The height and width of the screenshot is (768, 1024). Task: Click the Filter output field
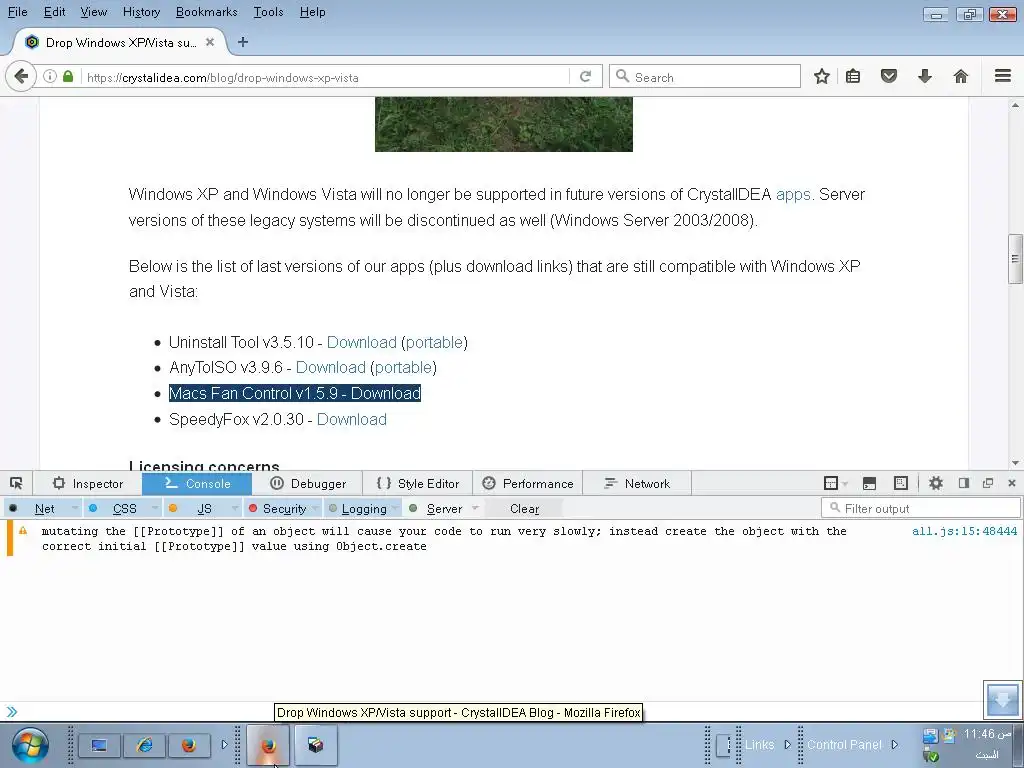coord(921,508)
